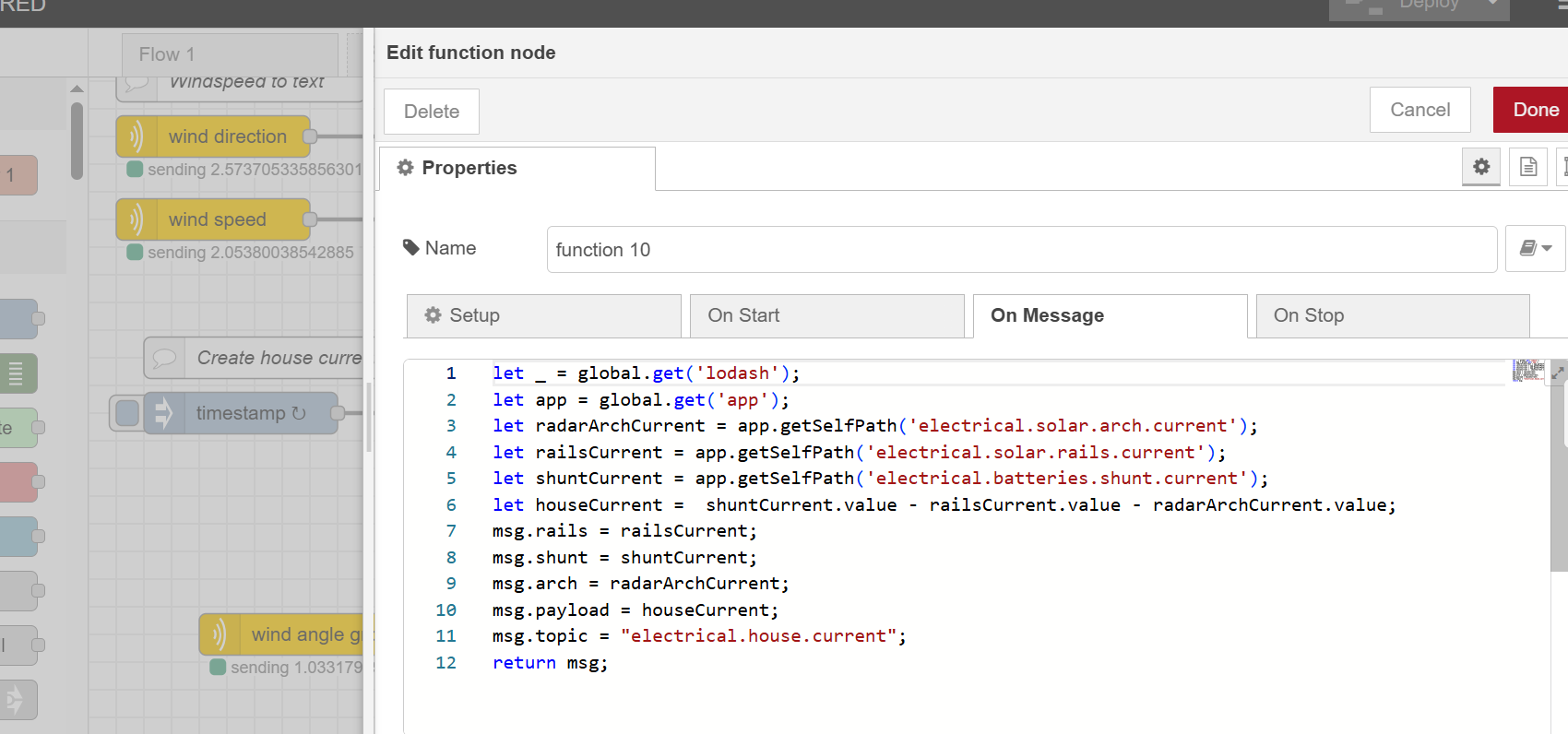Open the name icon picker dropdown

1536,248
